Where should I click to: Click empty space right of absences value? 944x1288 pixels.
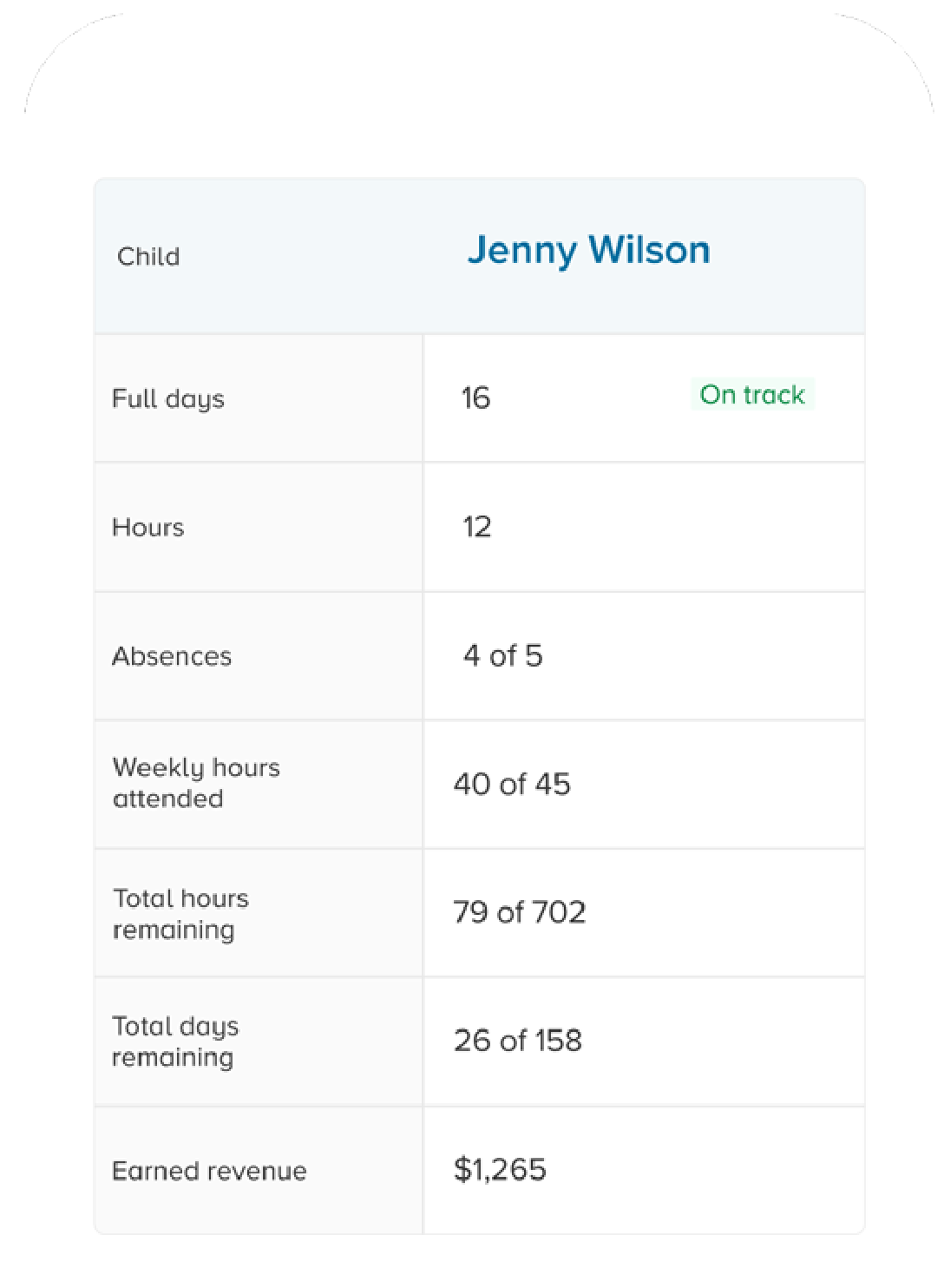tap(703, 655)
